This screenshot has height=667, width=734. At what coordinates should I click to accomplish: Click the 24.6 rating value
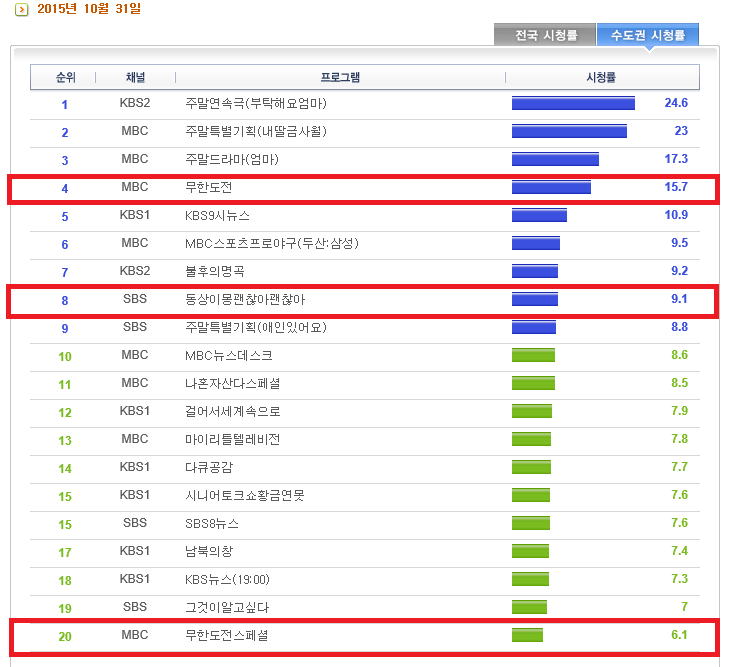point(675,103)
